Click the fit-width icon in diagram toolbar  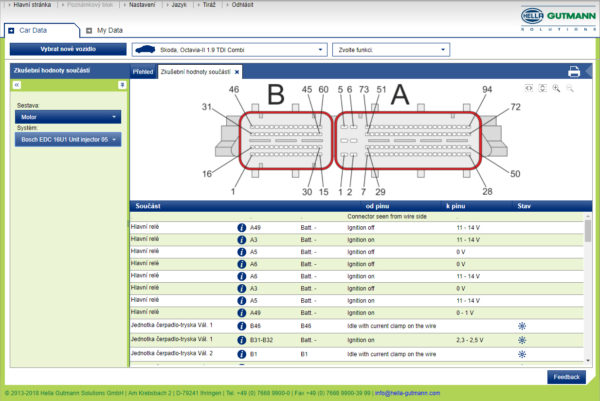tap(530, 88)
